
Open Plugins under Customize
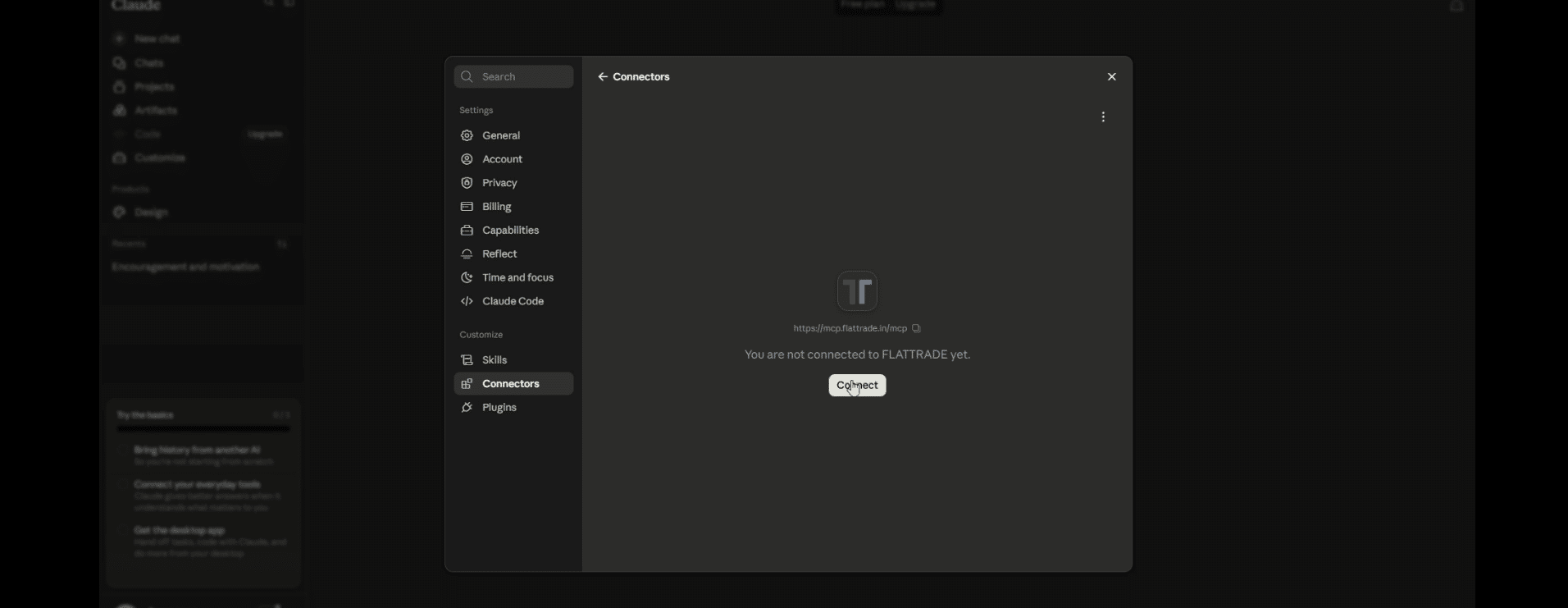(513, 408)
